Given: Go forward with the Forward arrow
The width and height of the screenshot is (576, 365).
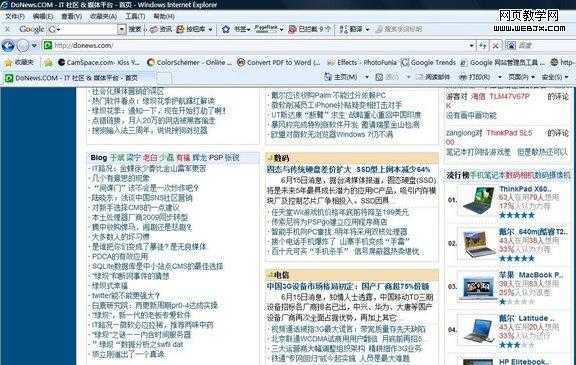Looking at the screenshot, I should tap(23, 46).
